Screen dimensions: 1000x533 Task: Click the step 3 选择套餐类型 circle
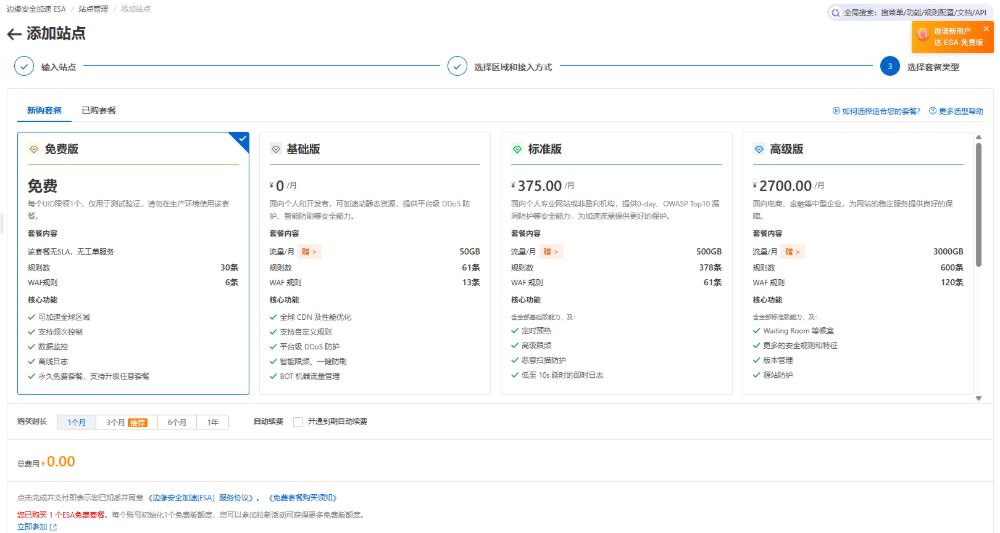click(889, 67)
